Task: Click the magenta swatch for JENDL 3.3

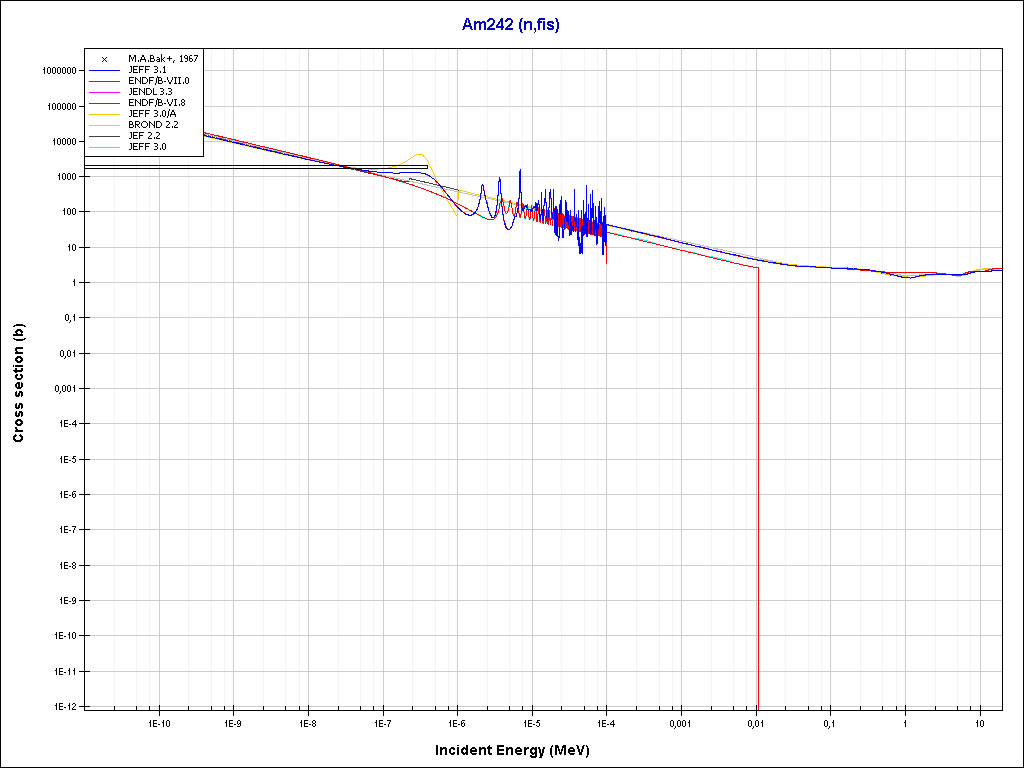Action: (104, 91)
